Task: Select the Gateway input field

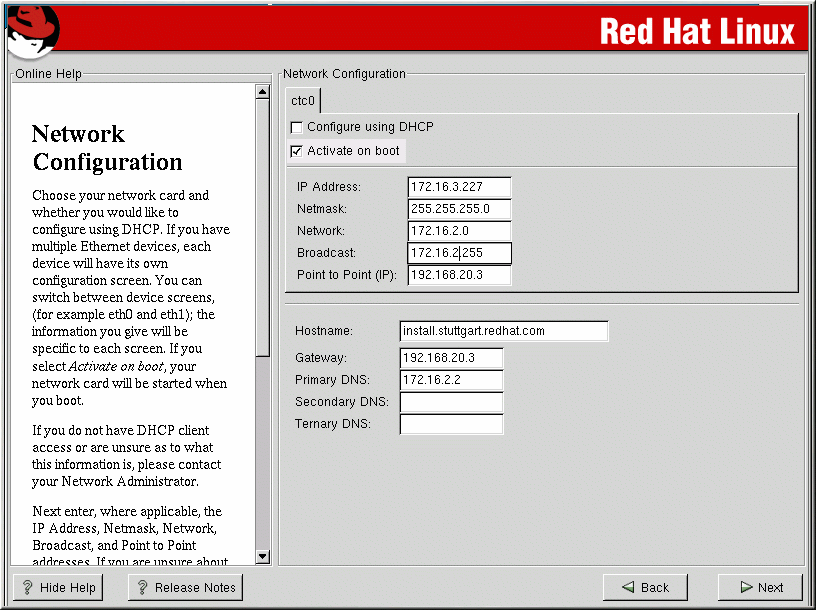Action: click(450, 358)
